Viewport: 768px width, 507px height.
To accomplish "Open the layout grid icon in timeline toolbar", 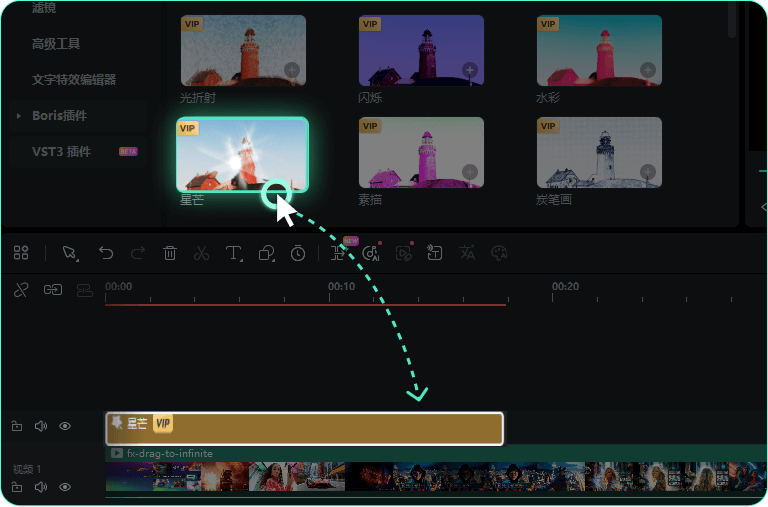I will tap(21, 253).
